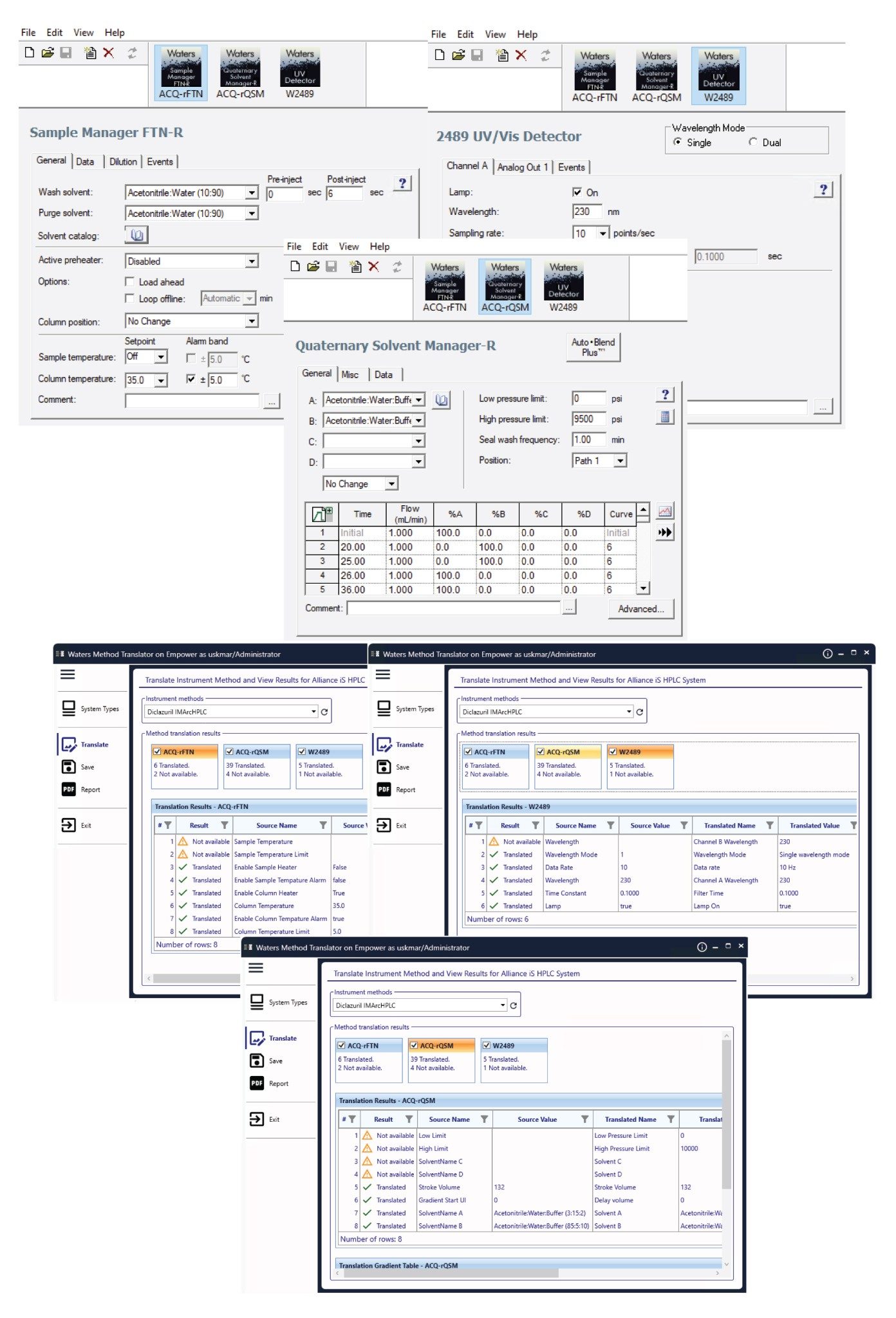
Task: Click the help question mark in Sample Manager panel
Action: (x=402, y=183)
